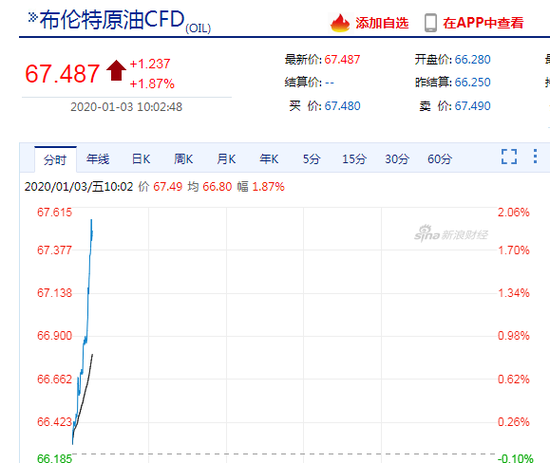
Task: Click 结算价 dash value
Action: (x=329, y=83)
